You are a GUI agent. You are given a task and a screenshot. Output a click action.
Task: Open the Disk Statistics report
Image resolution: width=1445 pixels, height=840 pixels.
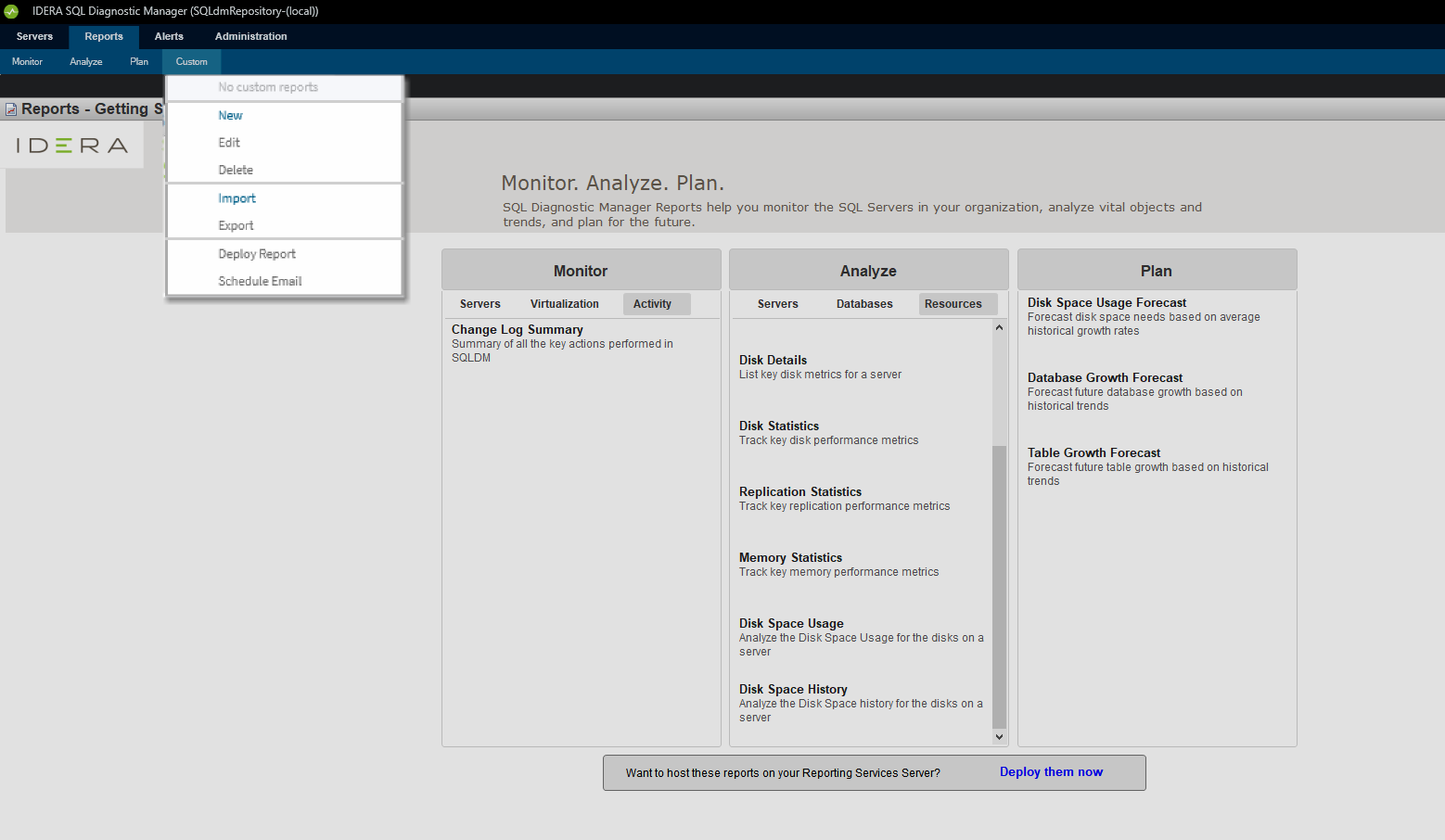[779, 426]
